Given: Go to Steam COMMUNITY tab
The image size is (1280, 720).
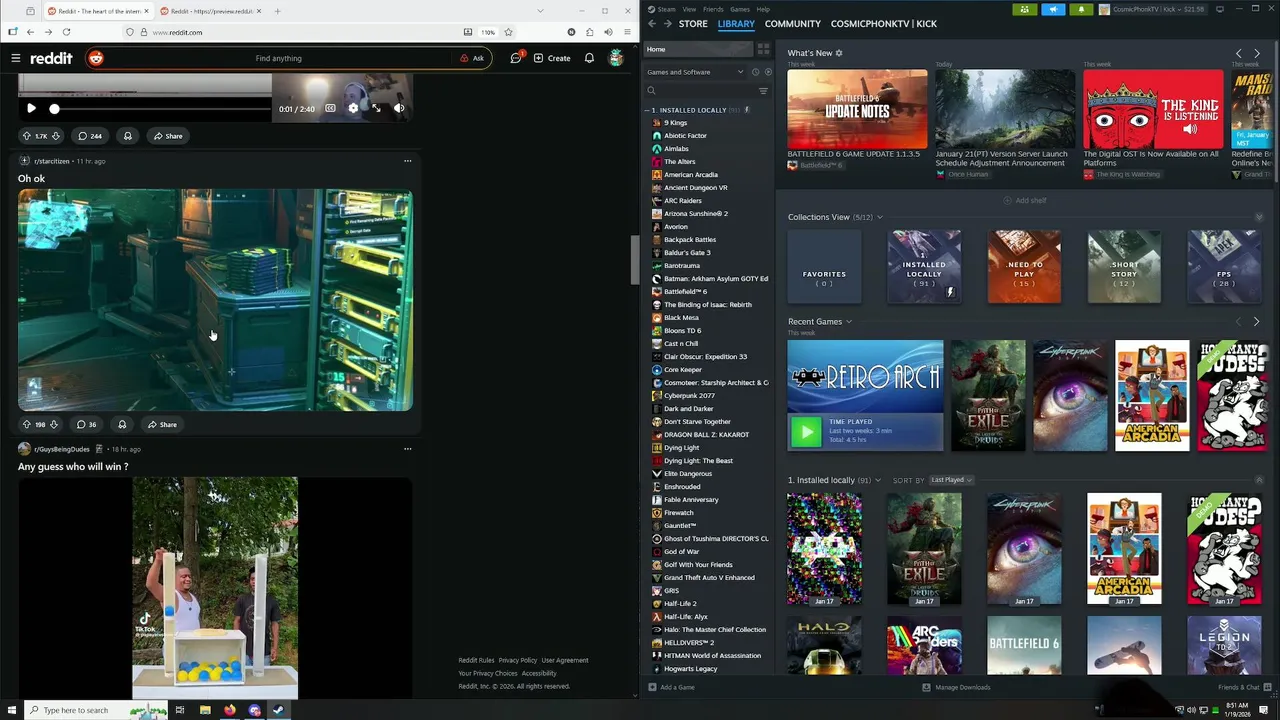Looking at the screenshot, I should click(x=792, y=24).
